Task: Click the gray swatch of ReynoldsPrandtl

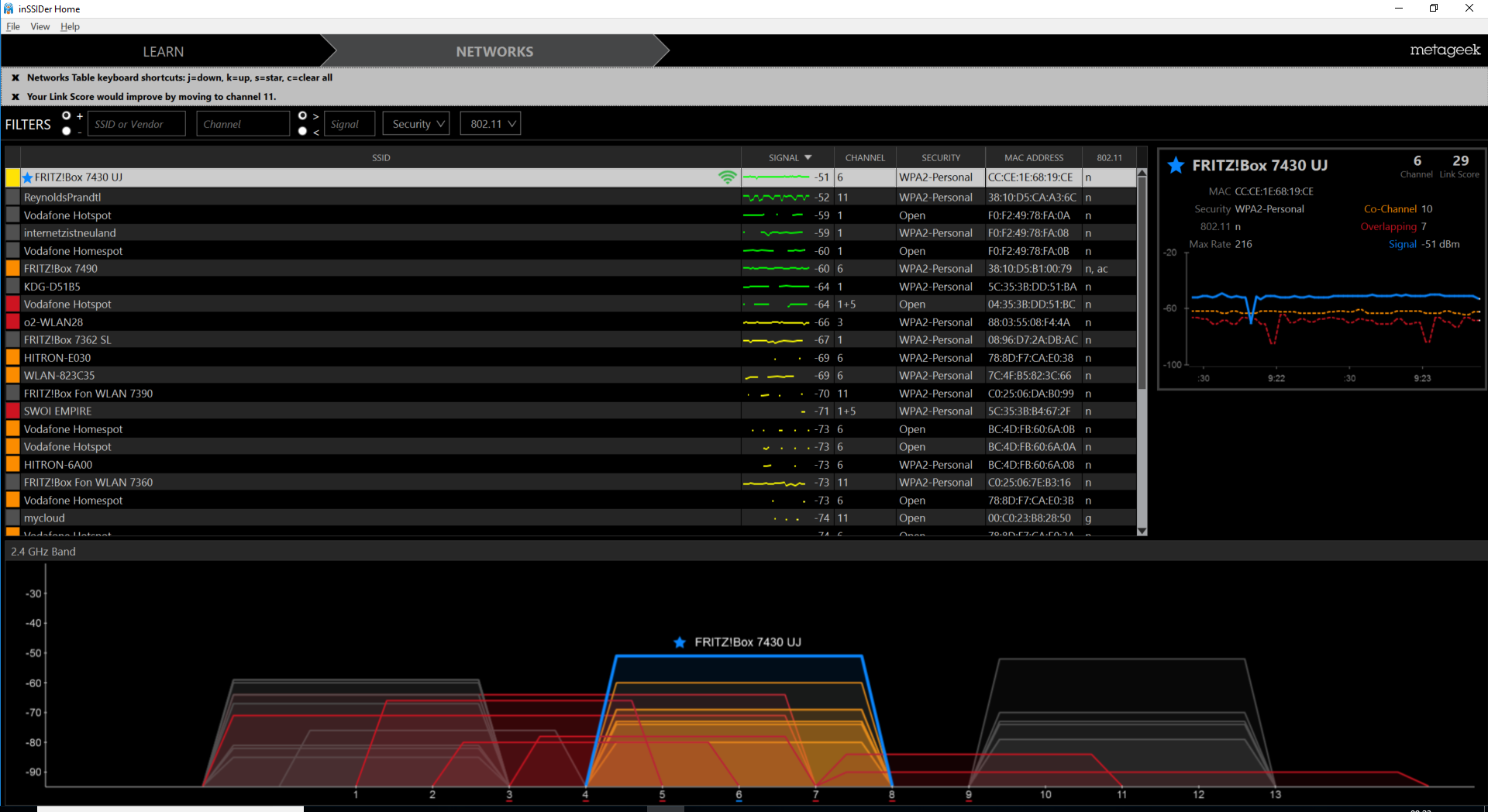Action: coord(12,198)
